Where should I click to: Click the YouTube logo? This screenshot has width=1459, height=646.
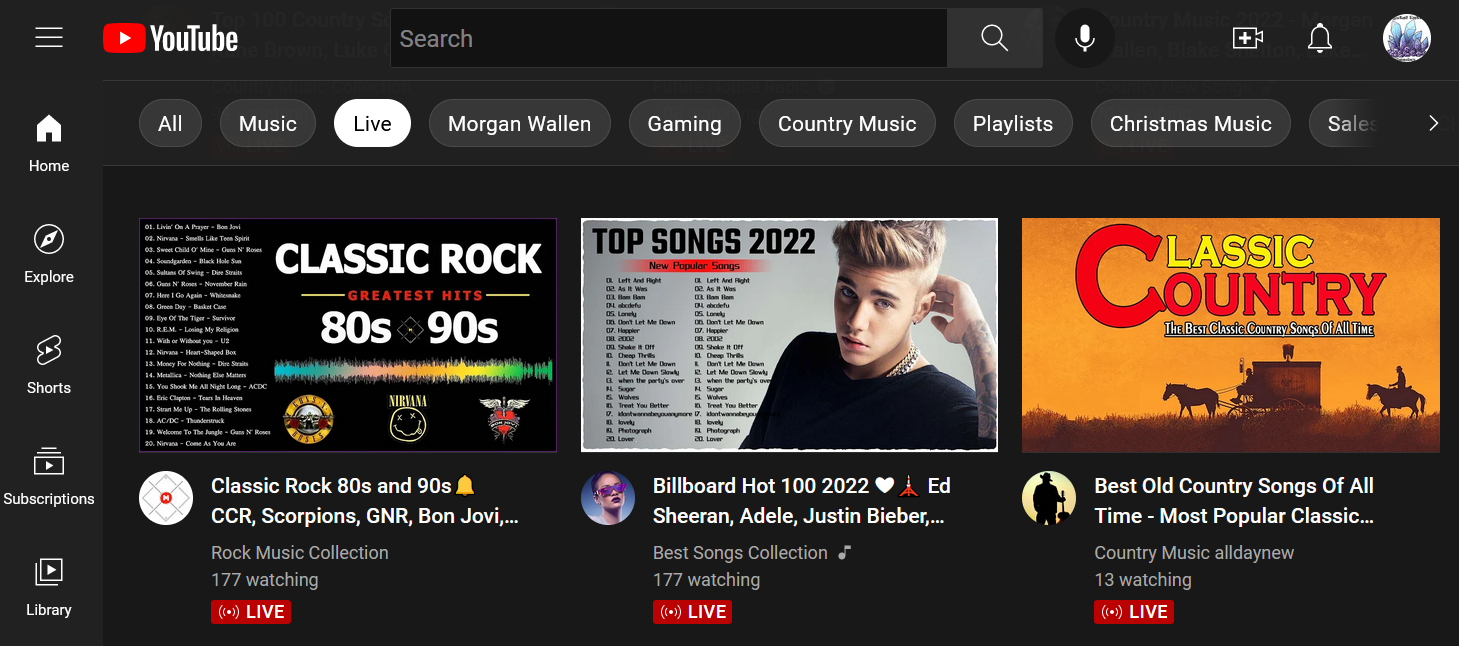(x=171, y=39)
